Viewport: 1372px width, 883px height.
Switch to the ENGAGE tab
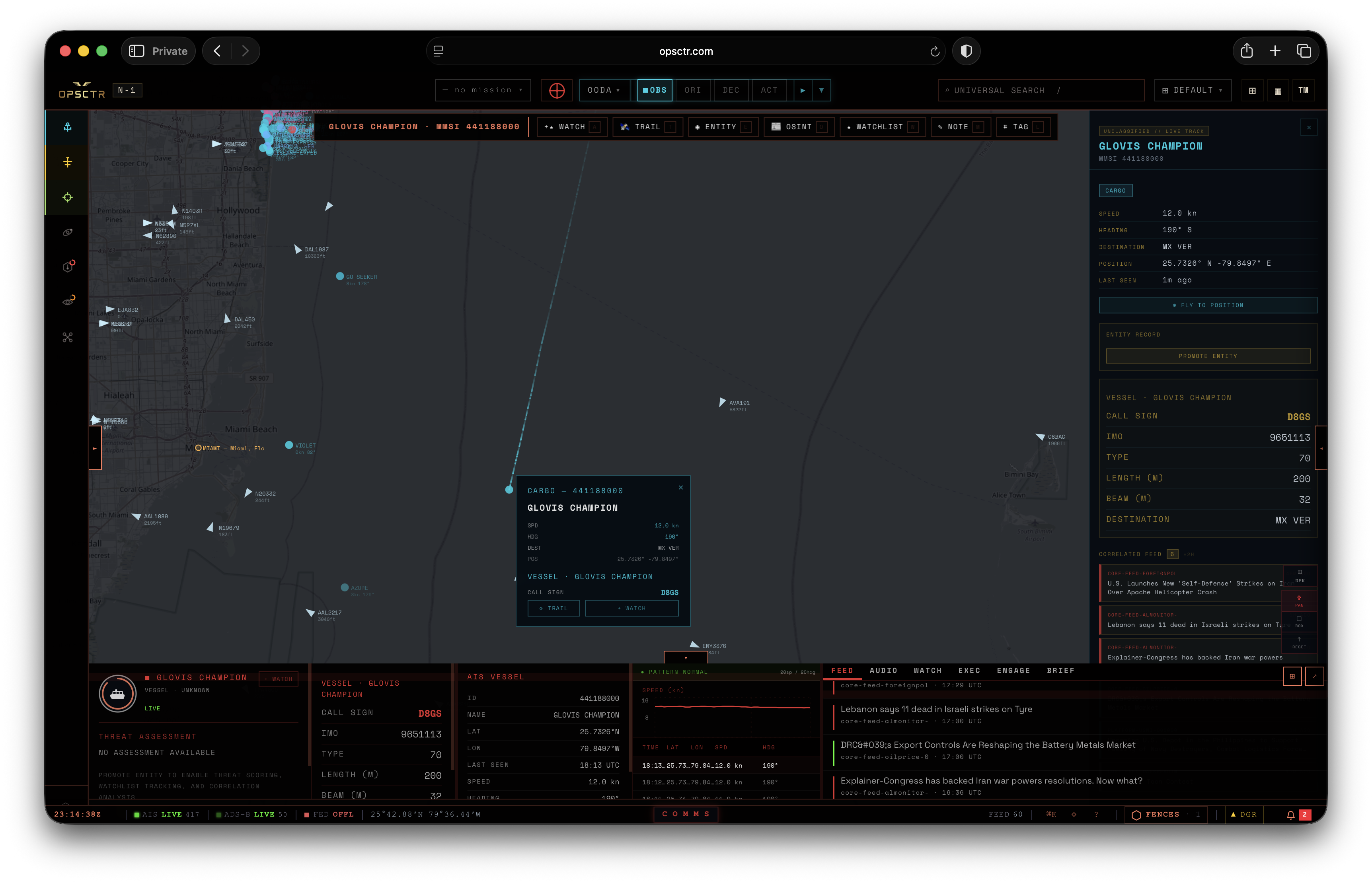click(1013, 670)
